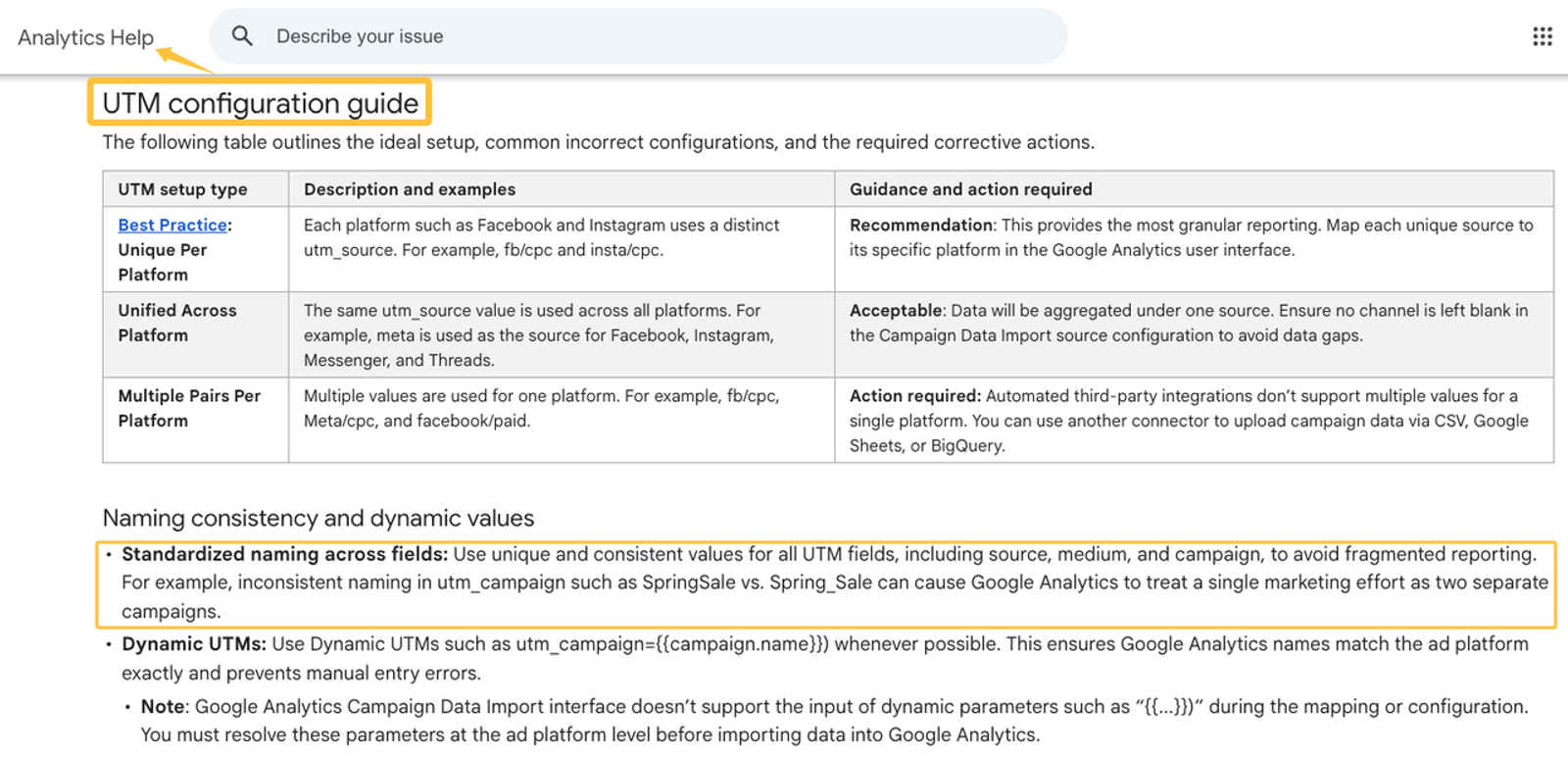Open the Google apps grid icon
Image resolution: width=1568 pixels, height=758 pixels.
[x=1543, y=36]
